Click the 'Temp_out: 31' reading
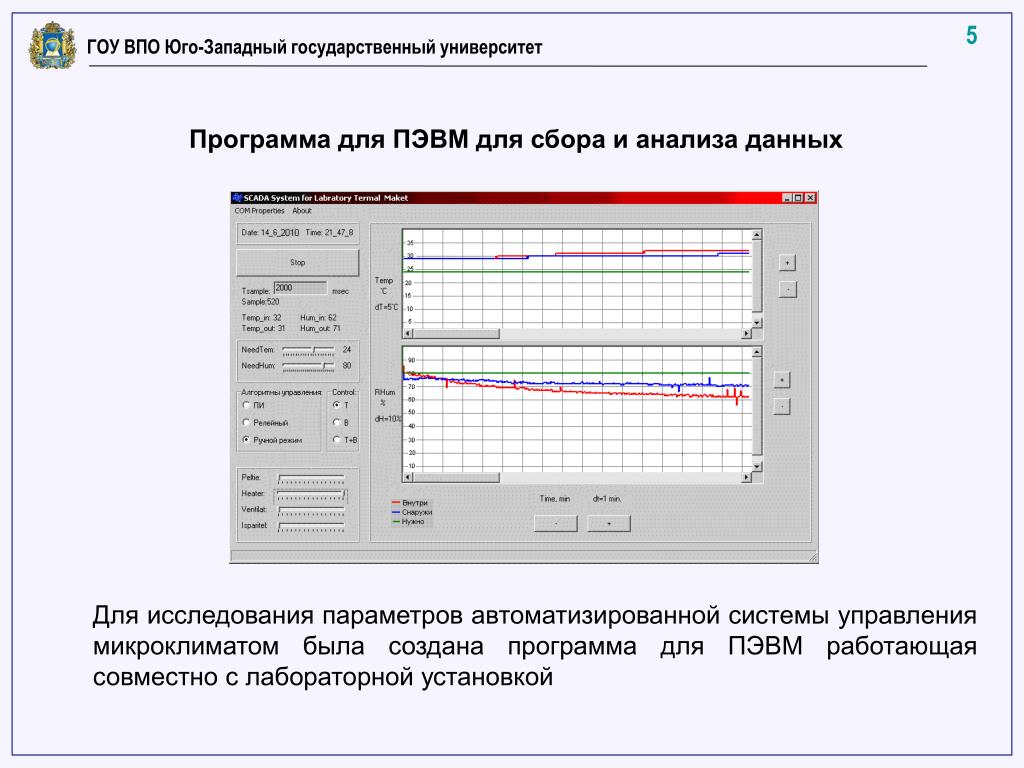This screenshot has width=1024, height=768. 263,328
